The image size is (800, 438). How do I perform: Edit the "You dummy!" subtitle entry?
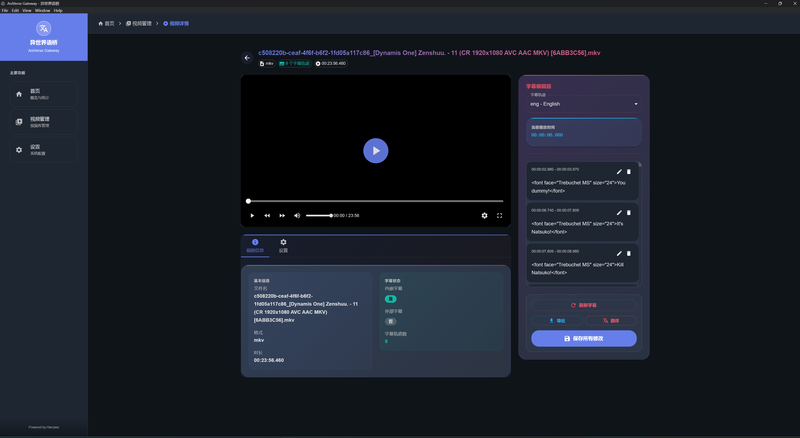click(x=619, y=172)
